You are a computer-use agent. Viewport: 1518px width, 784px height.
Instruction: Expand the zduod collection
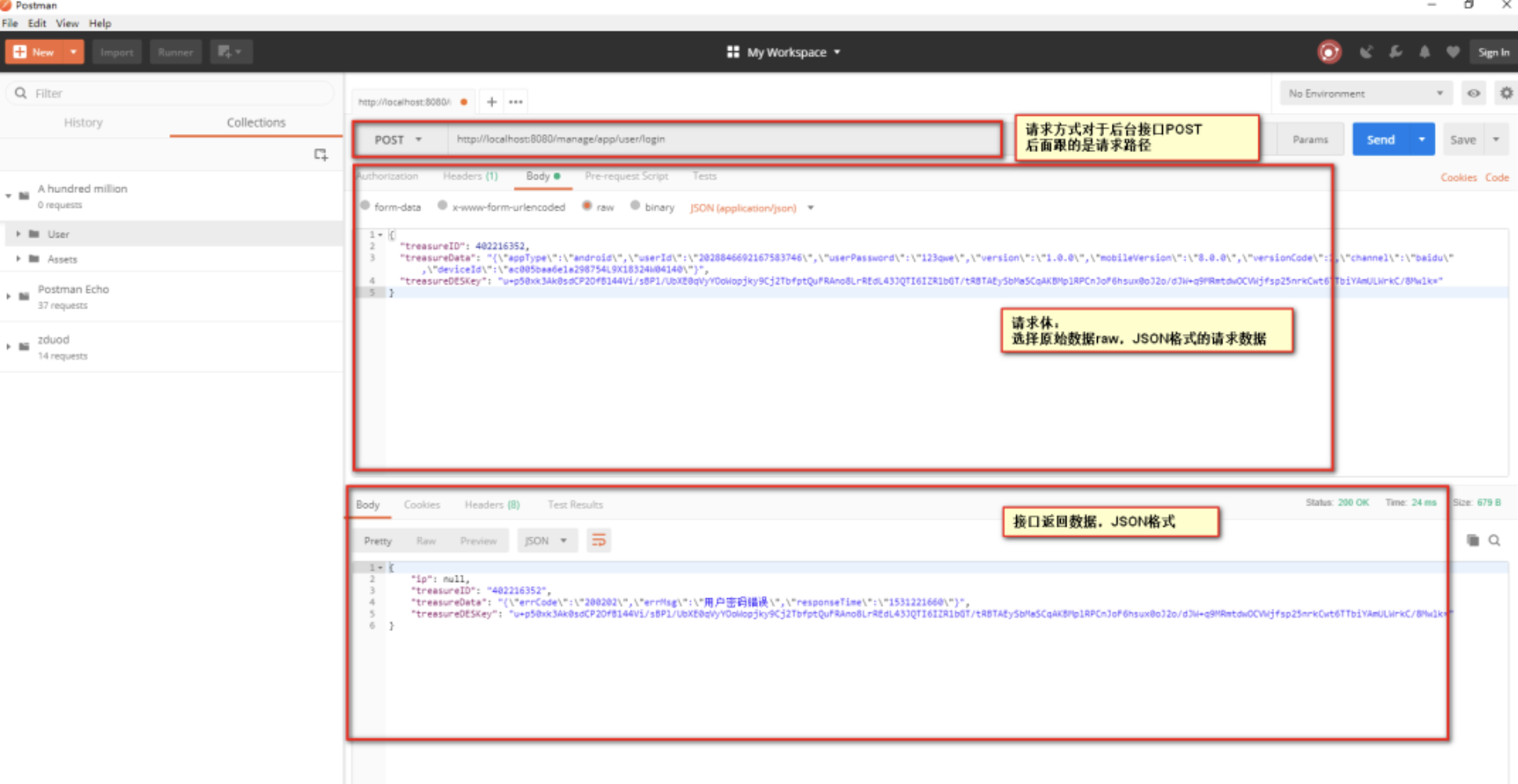click(x=9, y=347)
